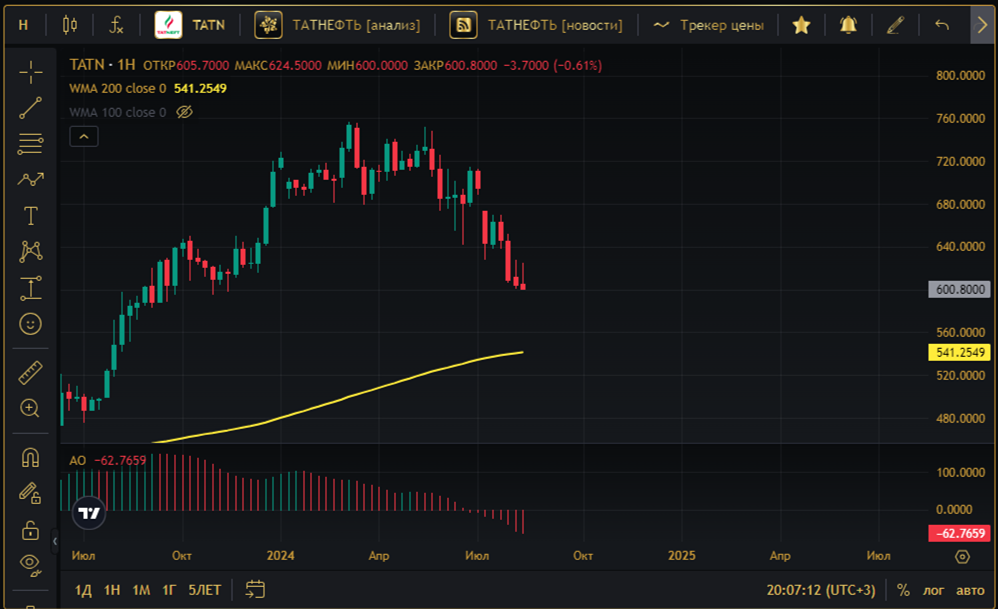
Task: Select the Fibonacci horizontal lines tool
Action: click(31, 144)
